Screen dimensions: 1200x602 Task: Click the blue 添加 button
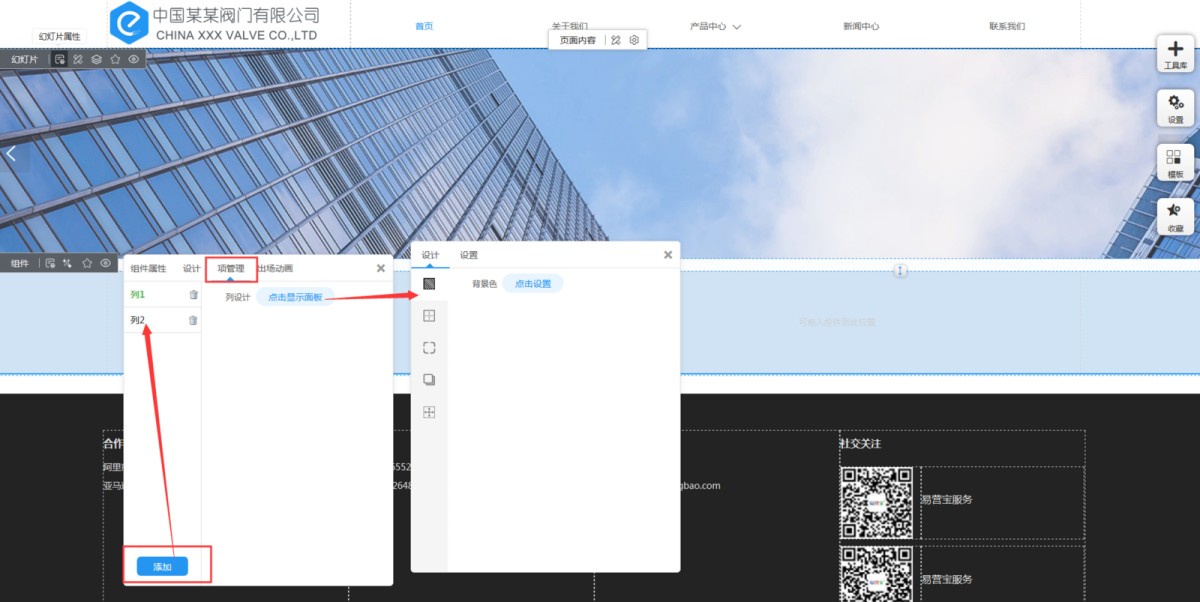pyautogui.click(x=162, y=567)
